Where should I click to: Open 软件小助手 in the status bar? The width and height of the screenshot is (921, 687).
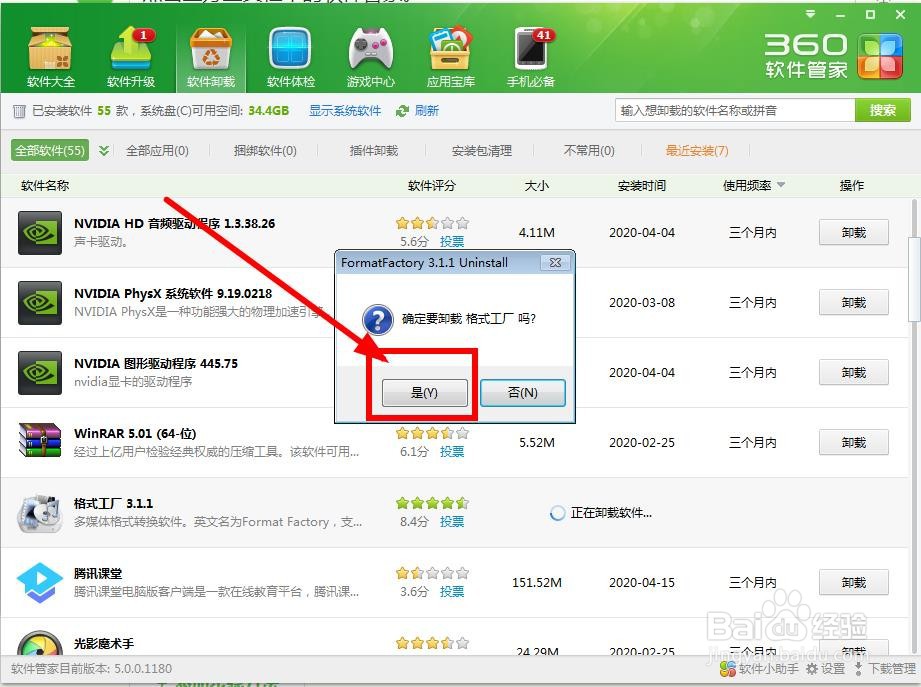(x=759, y=669)
